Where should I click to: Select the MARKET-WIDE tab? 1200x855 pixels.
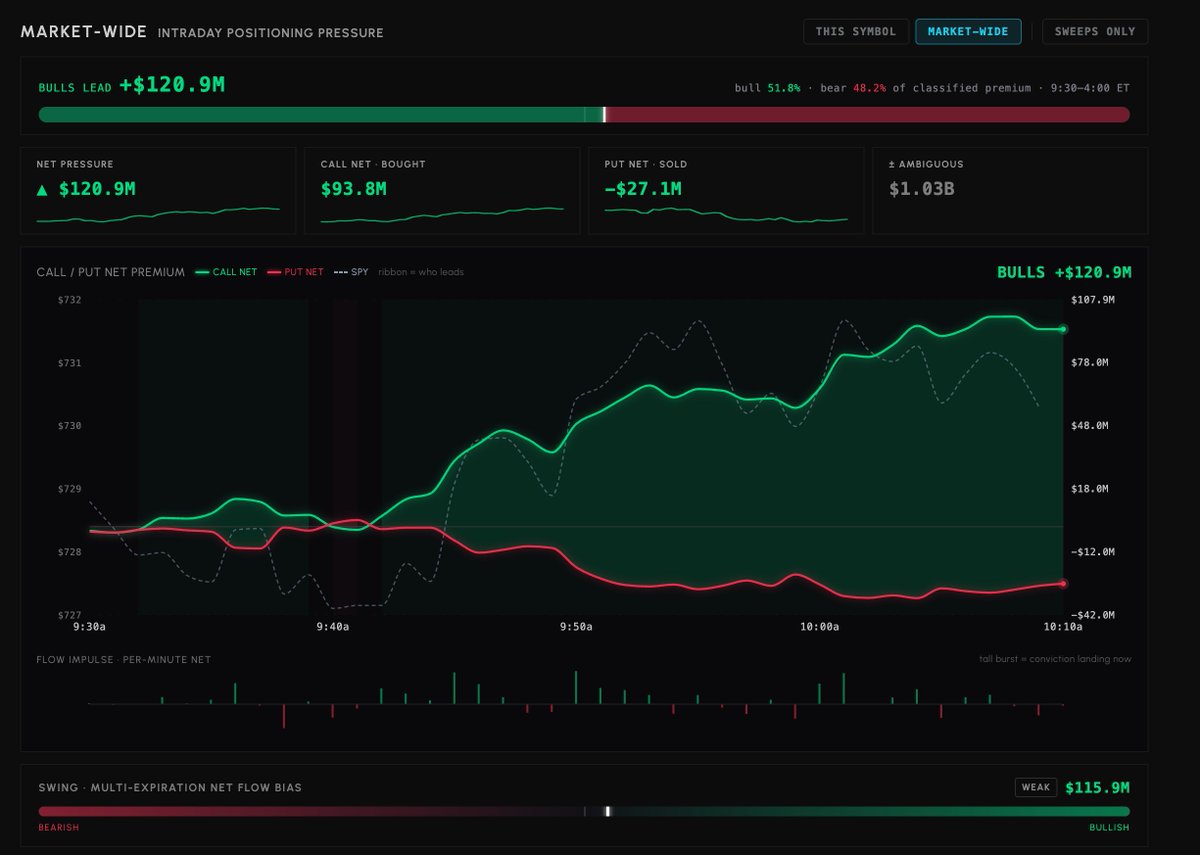point(968,32)
